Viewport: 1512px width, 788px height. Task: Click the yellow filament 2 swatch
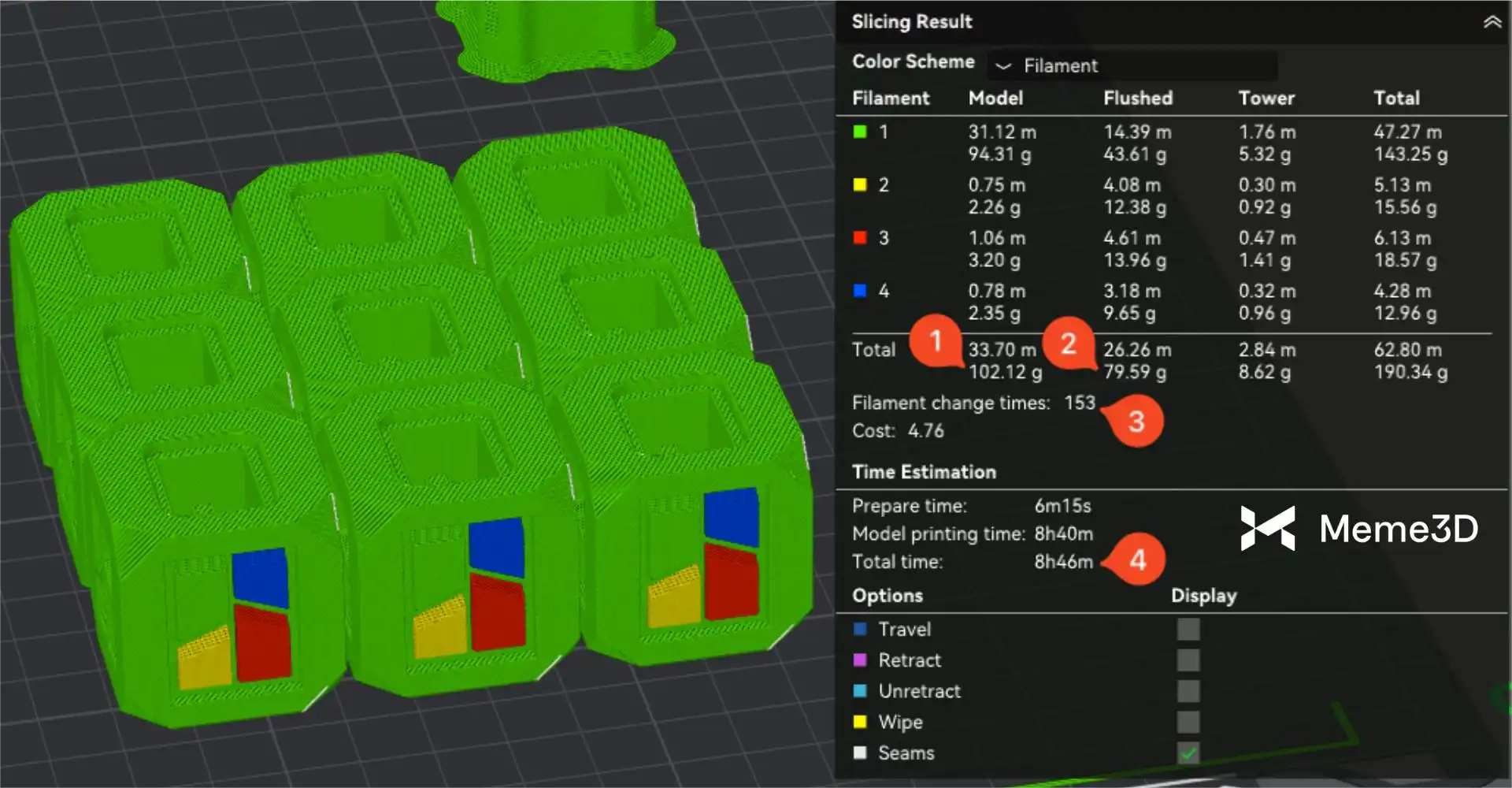coord(860,184)
